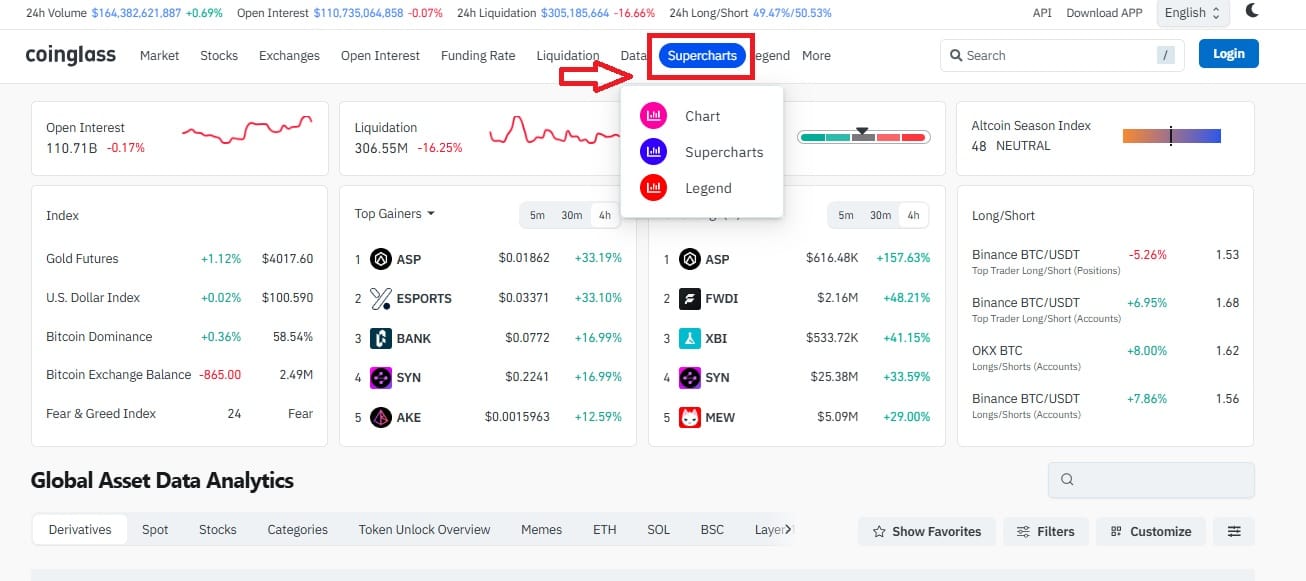Click the BANK coin icon
Image resolution: width=1306 pixels, height=581 pixels.
(x=381, y=338)
